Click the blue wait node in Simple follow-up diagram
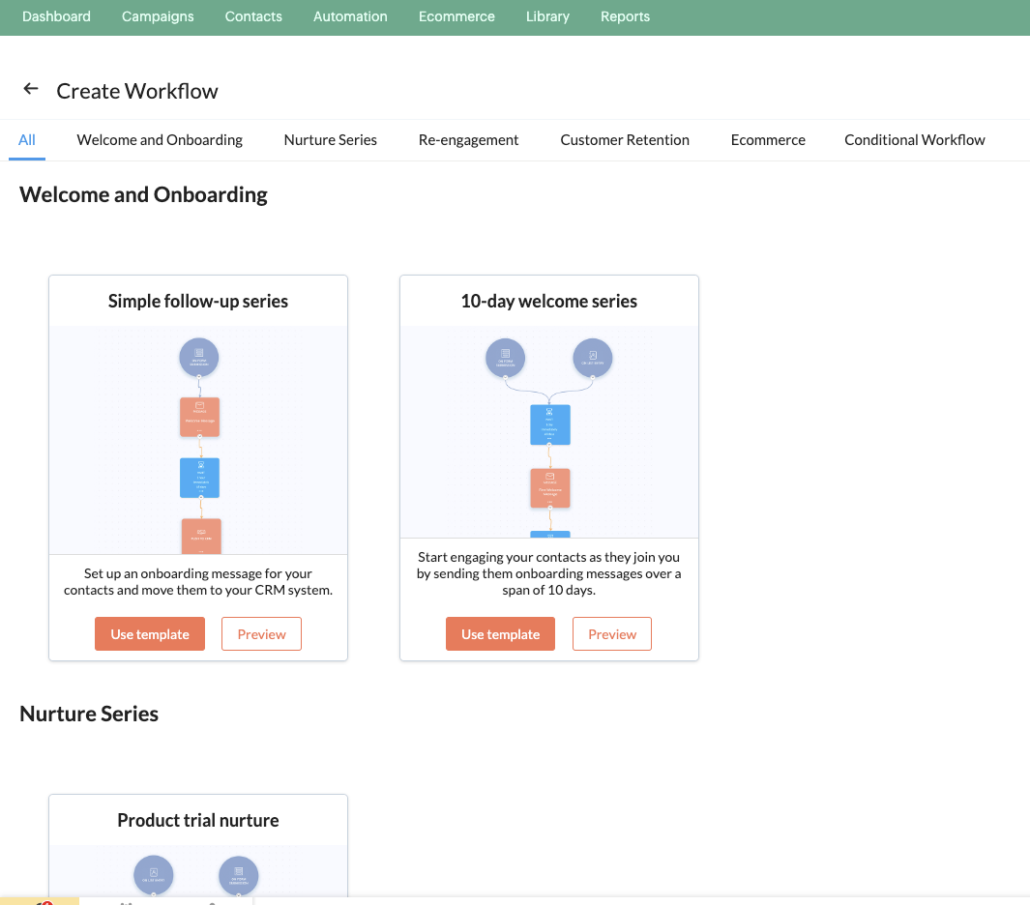1030x905 pixels. [x=200, y=477]
